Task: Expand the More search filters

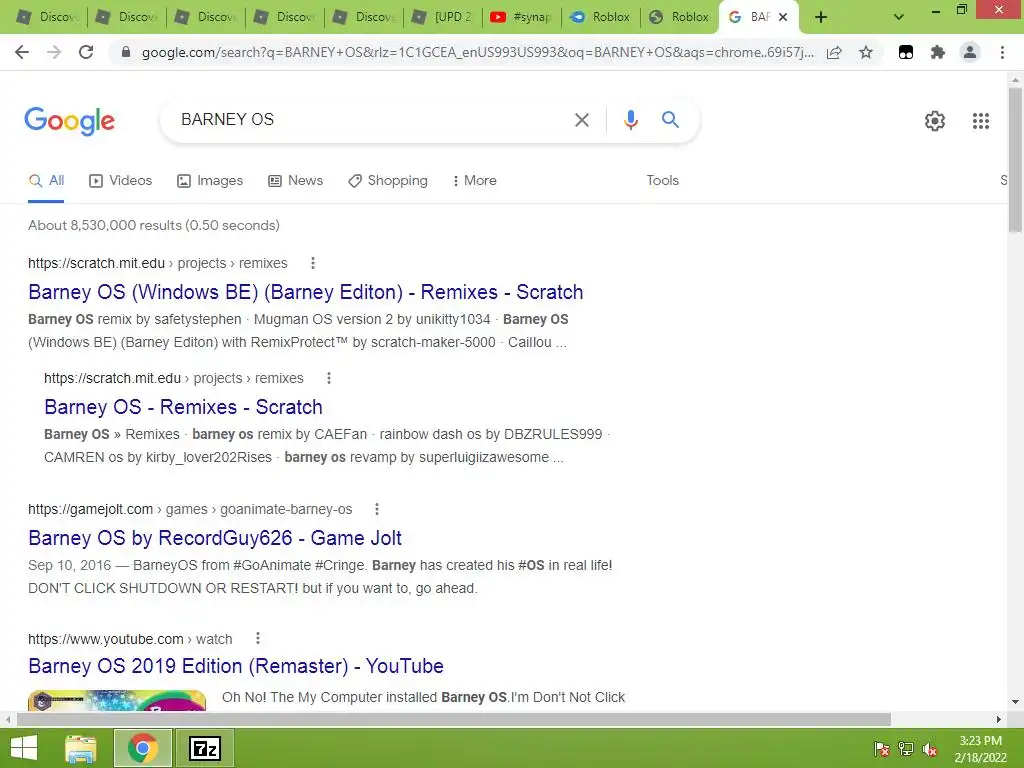Action: [475, 180]
